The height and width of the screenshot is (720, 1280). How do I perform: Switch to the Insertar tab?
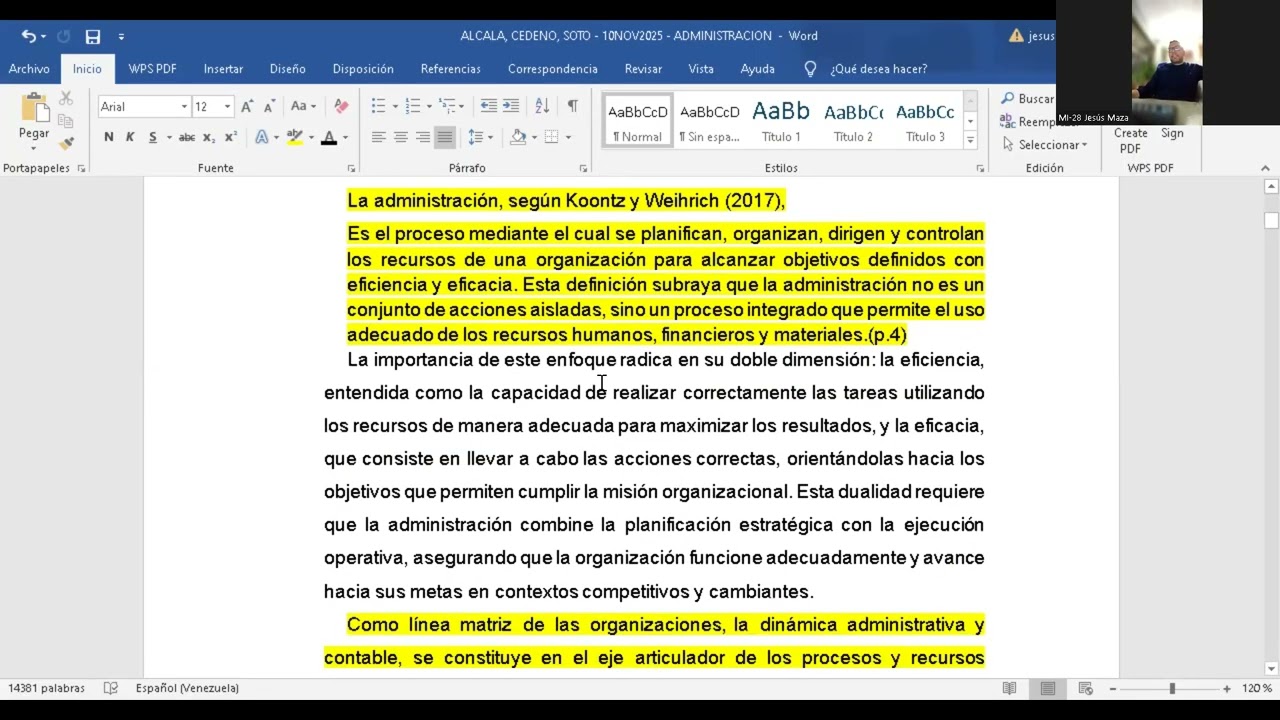coord(223,69)
